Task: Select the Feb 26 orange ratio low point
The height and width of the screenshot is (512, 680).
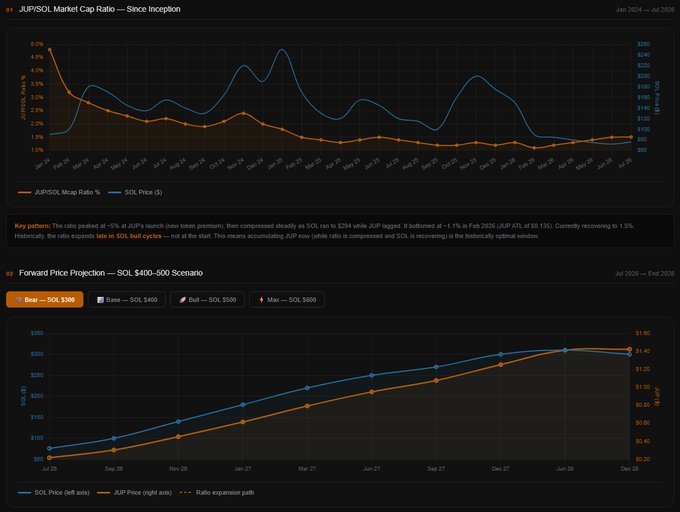Action: click(x=534, y=148)
